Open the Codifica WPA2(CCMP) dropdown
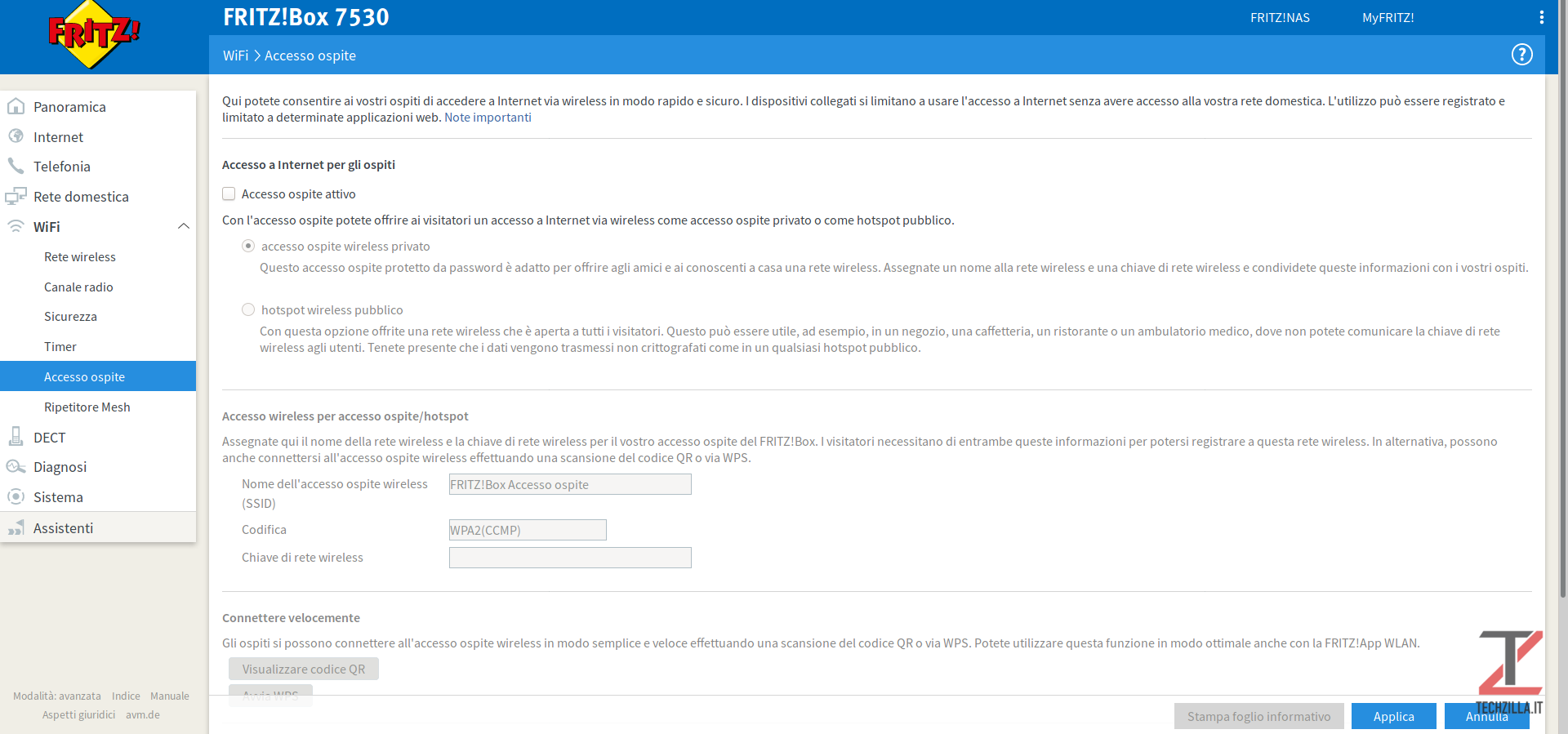The width and height of the screenshot is (1568, 734). (528, 530)
